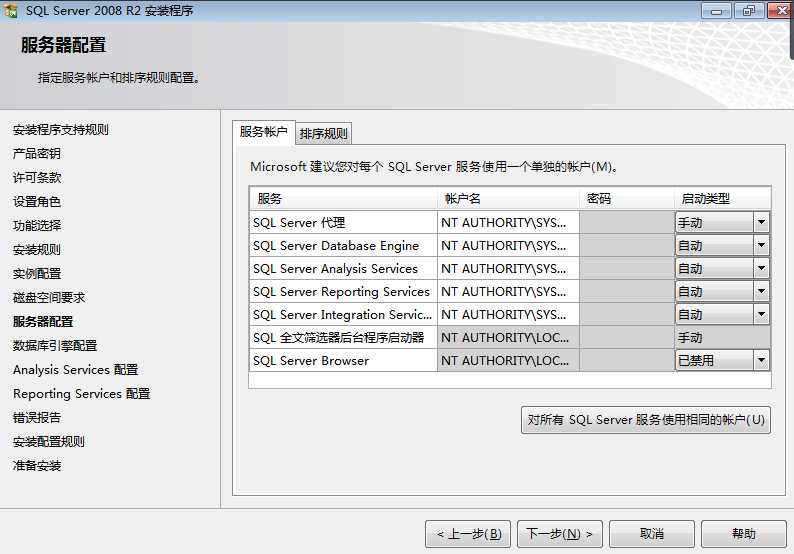
Task: Click 磁盘空间要求 in the step list
Action: coord(49,298)
